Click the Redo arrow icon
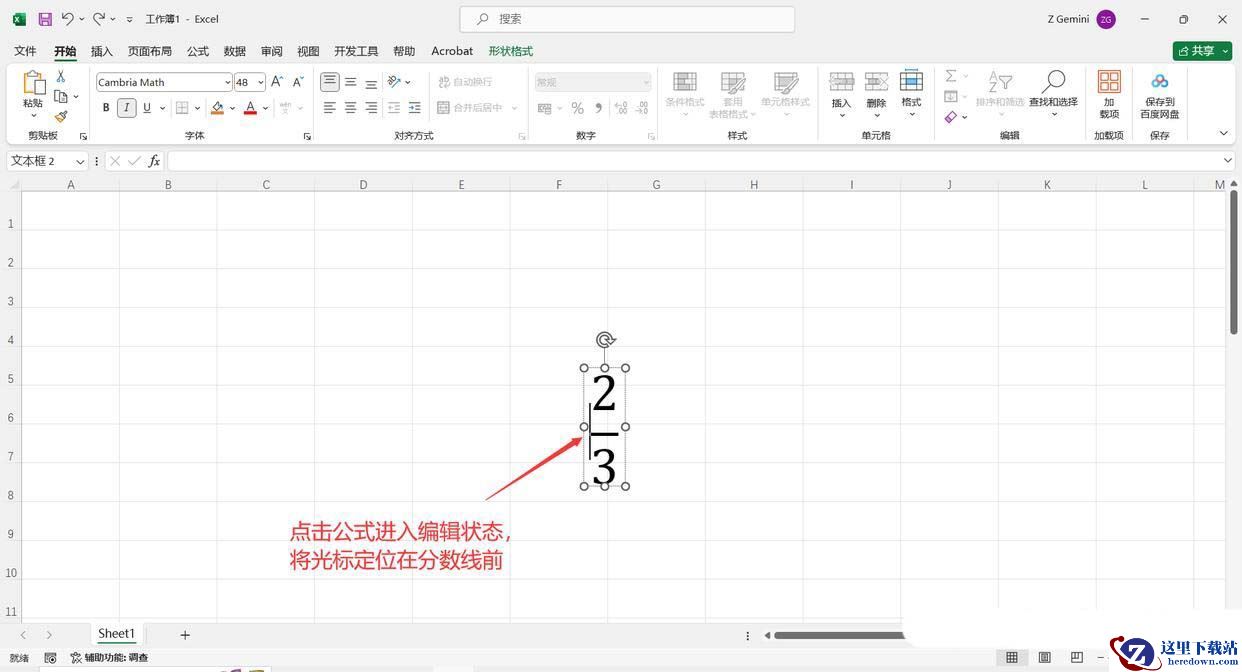1242x672 pixels. (99, 19)
